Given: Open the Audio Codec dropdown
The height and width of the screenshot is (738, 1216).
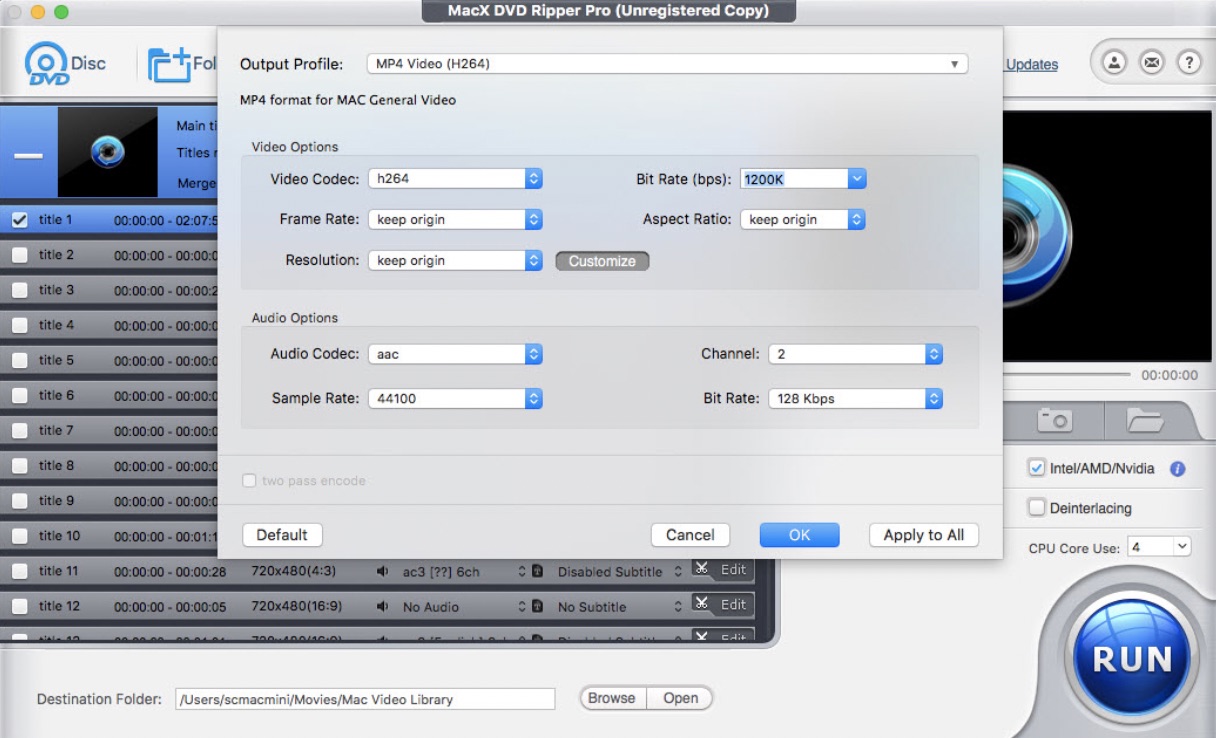Looking at the screenshot, I should click(x=455, y=354).
